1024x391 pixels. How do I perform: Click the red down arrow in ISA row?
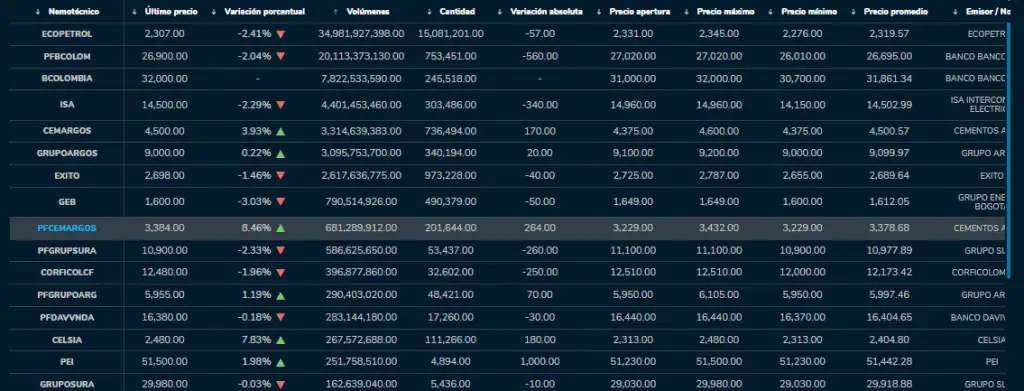(x=280, y=105)
